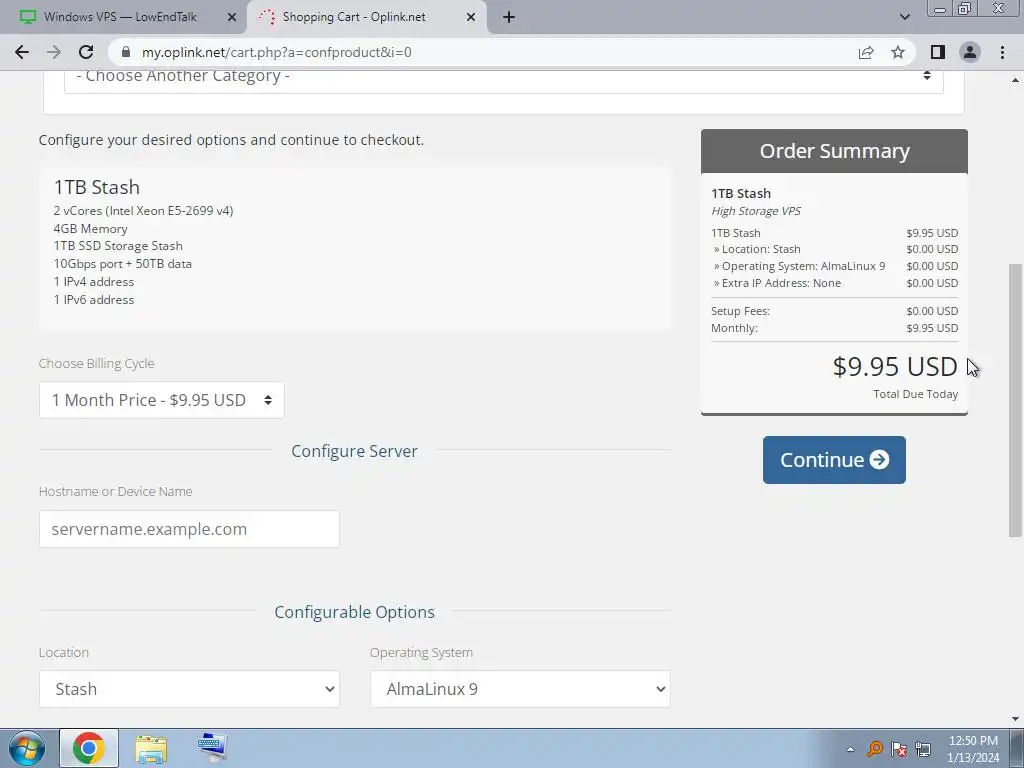Reload the current page

(x=86, y=52)
